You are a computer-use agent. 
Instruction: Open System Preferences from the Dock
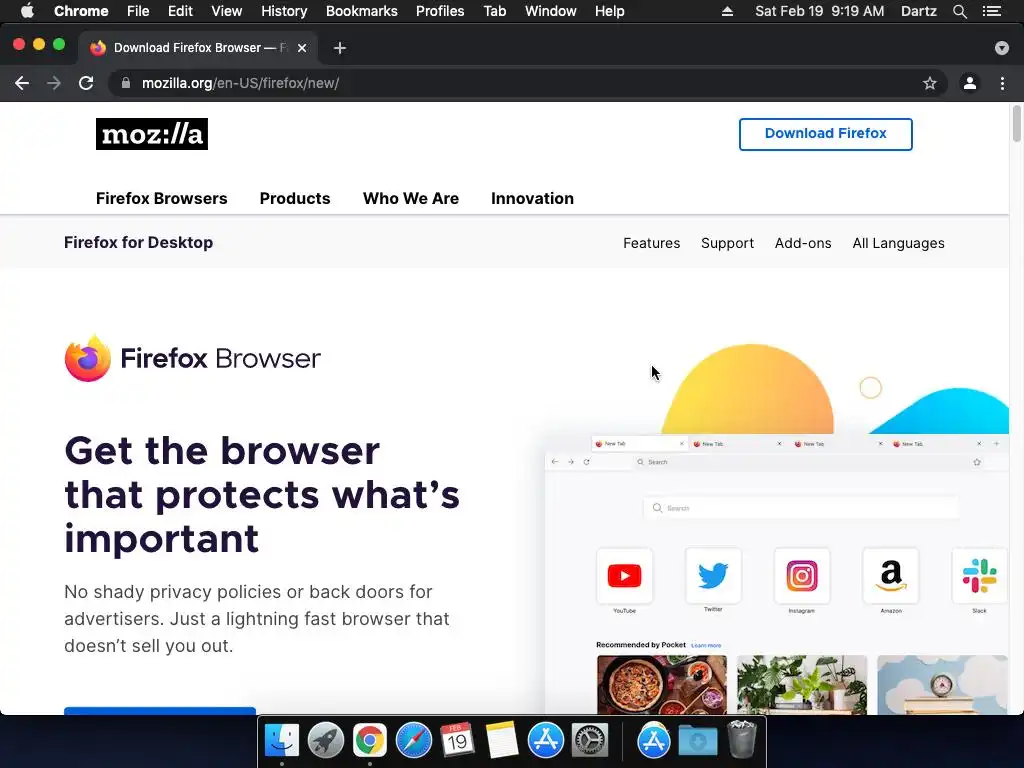click(x=590, y=740)
